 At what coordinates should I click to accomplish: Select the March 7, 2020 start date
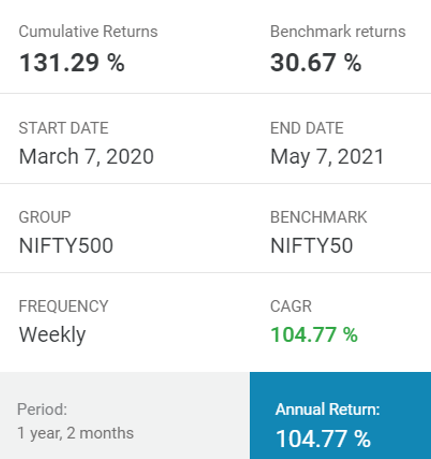pyautogui.click(x=86, y=157)
